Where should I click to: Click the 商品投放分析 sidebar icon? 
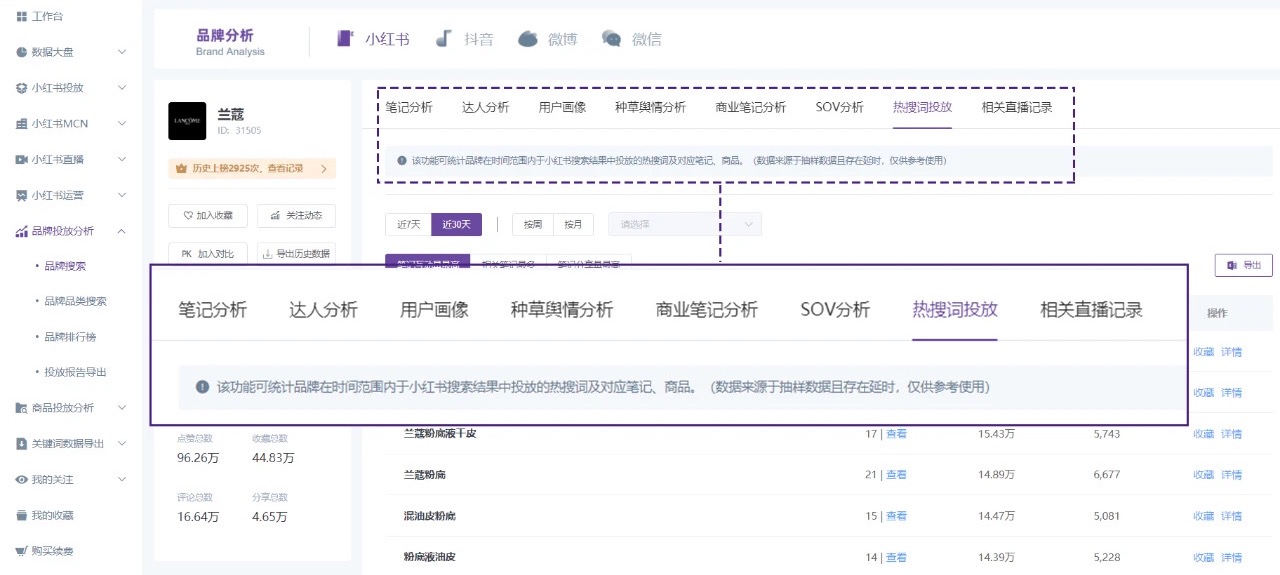click(22, 408)
